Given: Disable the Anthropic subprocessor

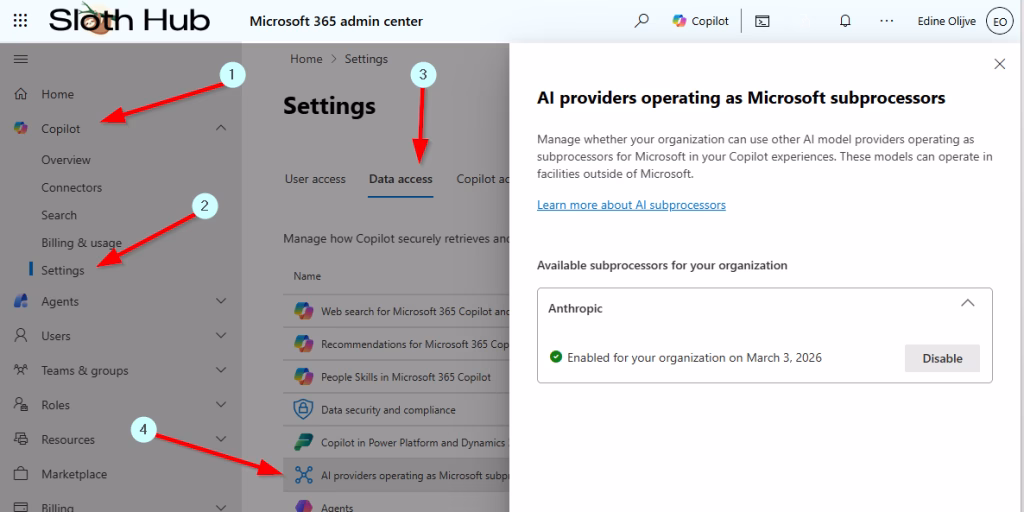Looking at the screenshot, I should pos(942,359).
